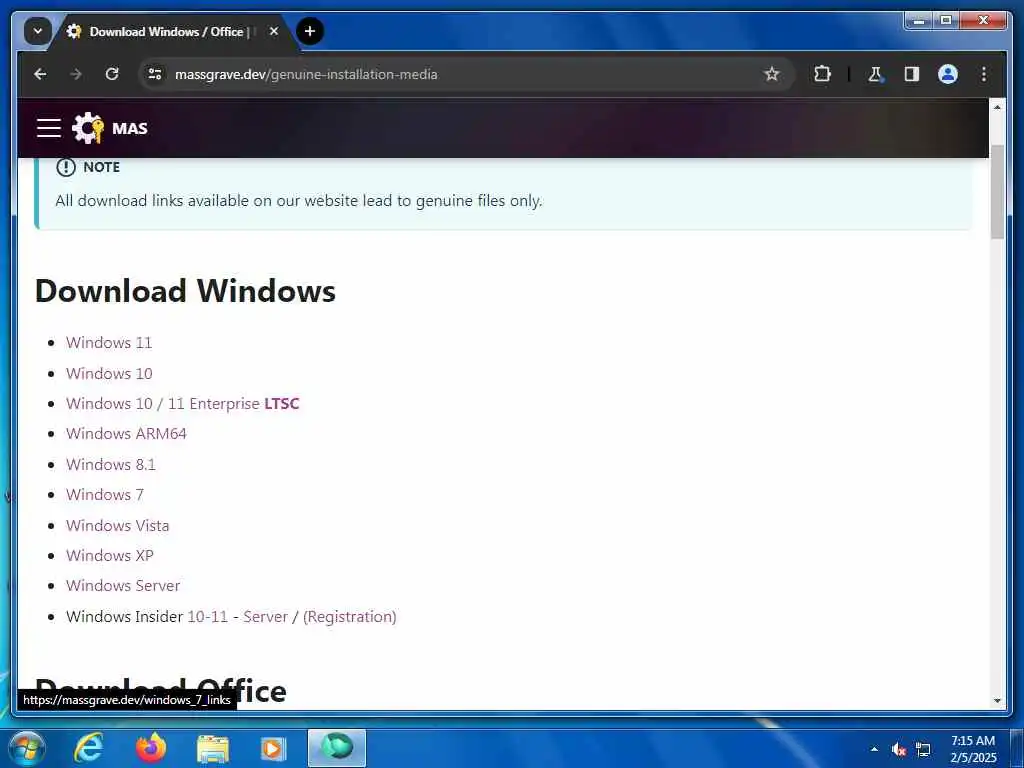Image resolution: width=1024 pixels, height=768 pixels.
Task: Click the Download Windows heading
Action: pyautogui.click(x=185, y=291)
